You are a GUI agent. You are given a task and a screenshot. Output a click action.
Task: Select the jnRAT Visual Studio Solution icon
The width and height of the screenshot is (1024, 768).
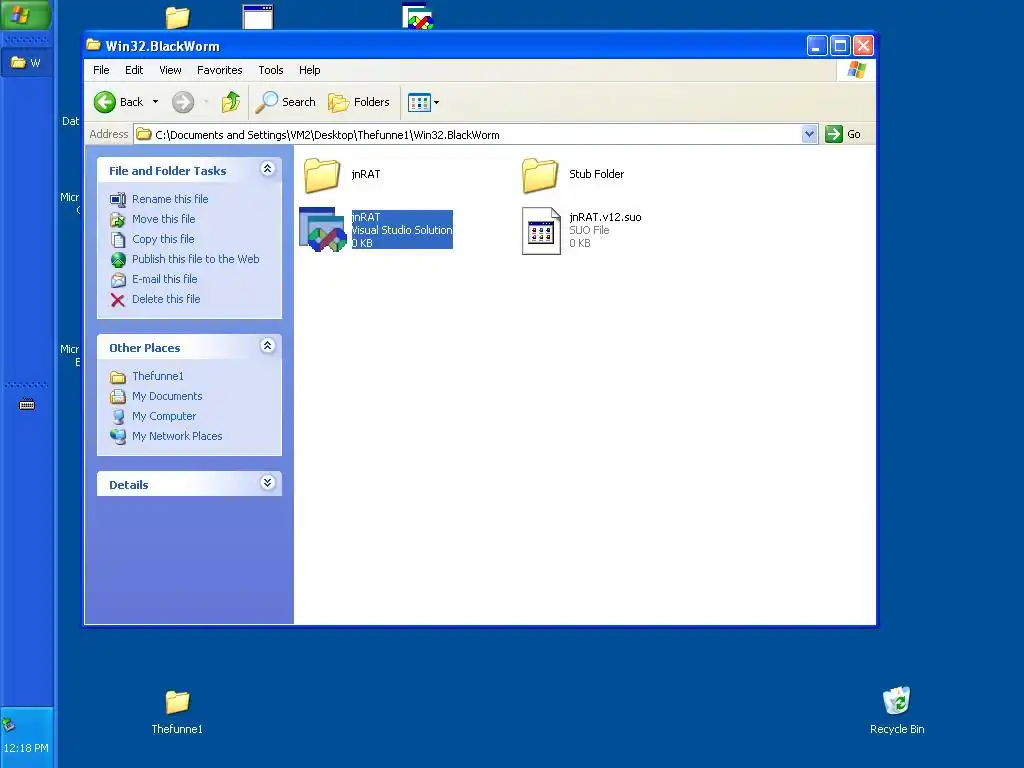[323, 230]
